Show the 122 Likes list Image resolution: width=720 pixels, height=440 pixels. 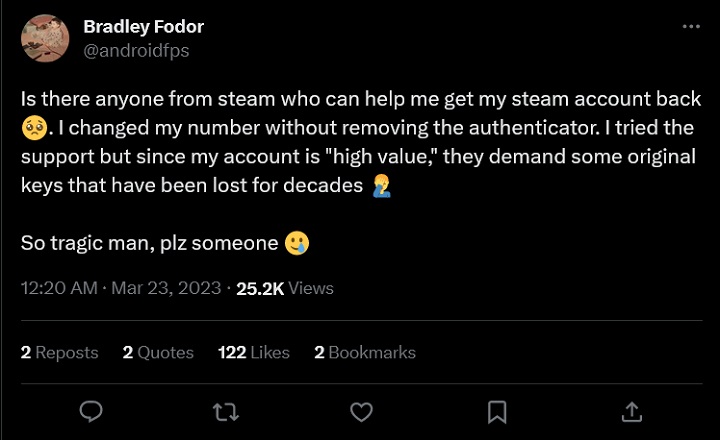[253, 352]
